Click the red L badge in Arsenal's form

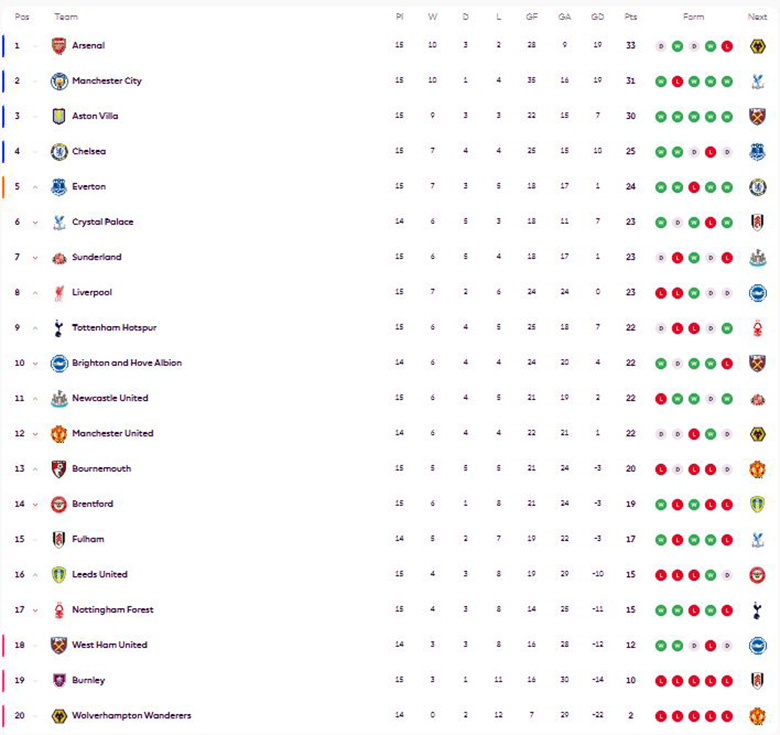(727, 46)
